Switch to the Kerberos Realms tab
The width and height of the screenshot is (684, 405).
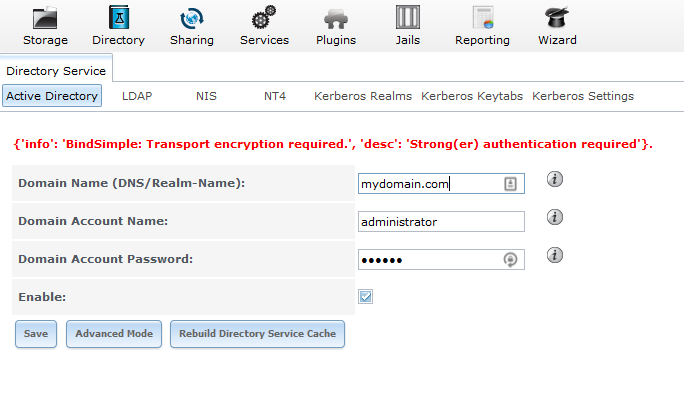coord(363,96)
